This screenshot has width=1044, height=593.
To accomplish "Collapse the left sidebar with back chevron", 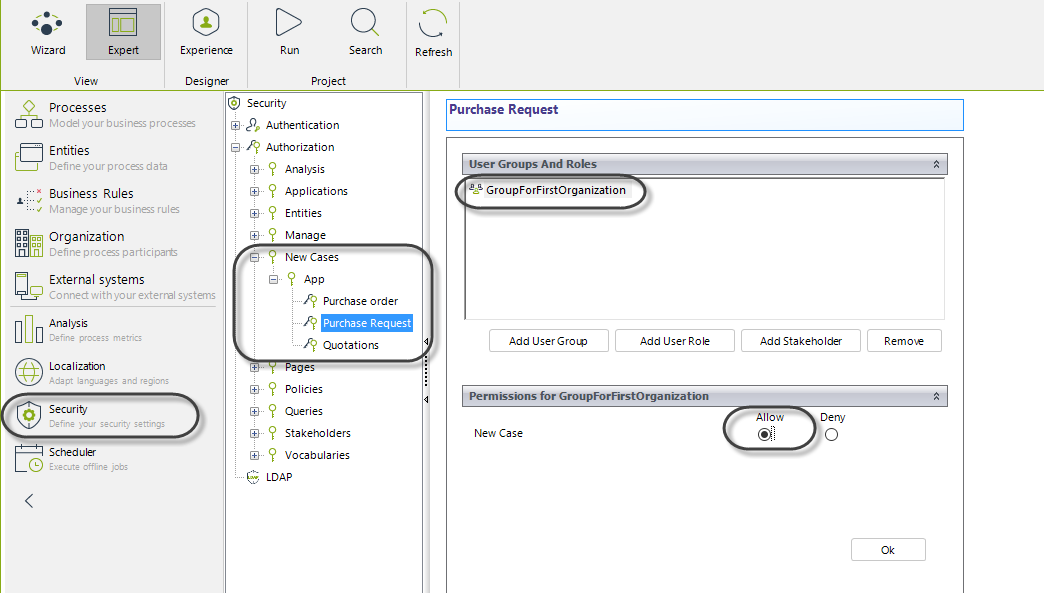I will (x=29, y=501).
